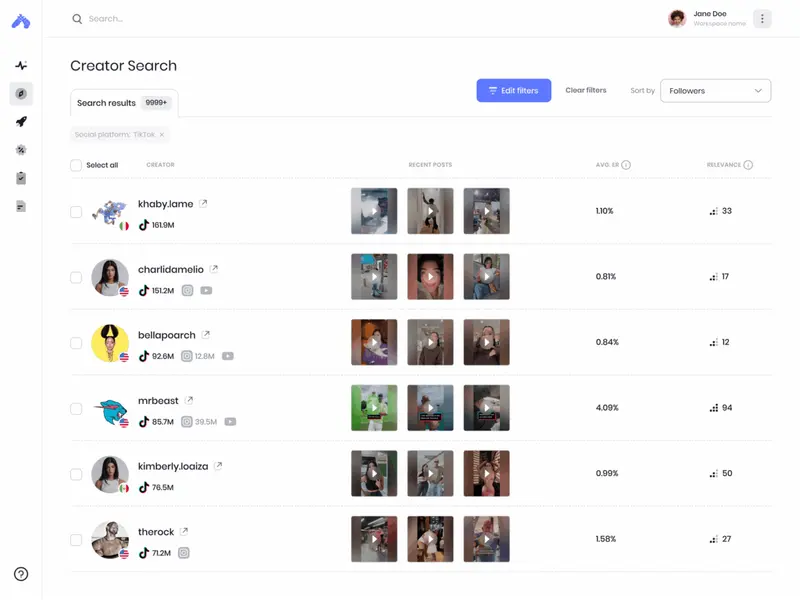Open the Jane Doe profile avatar
Screen dimensions: 800x600
click(x=677, y=19)
